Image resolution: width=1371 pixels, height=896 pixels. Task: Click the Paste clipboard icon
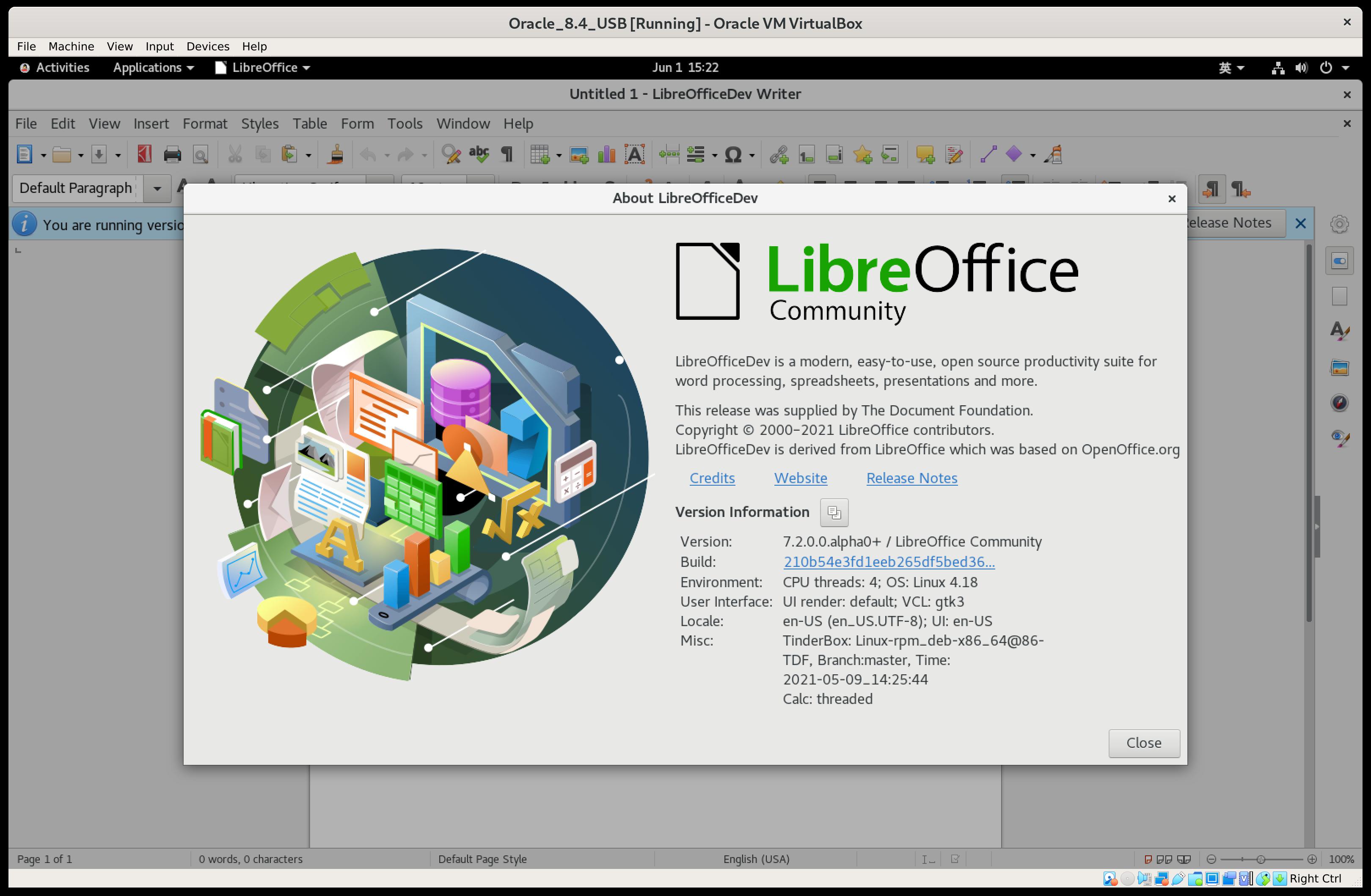289,154
